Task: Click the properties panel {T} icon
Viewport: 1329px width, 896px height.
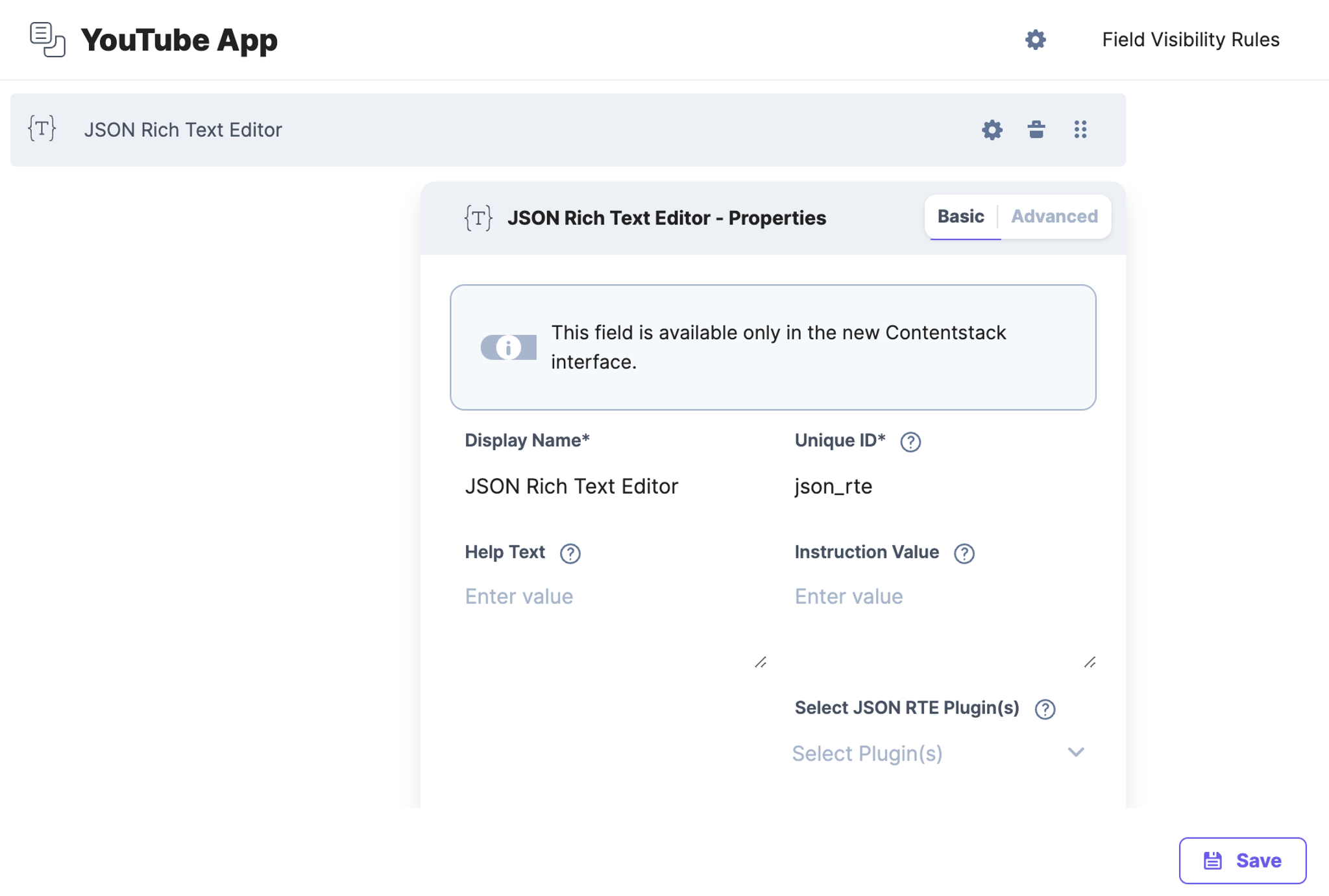Action: coord(478,217)
